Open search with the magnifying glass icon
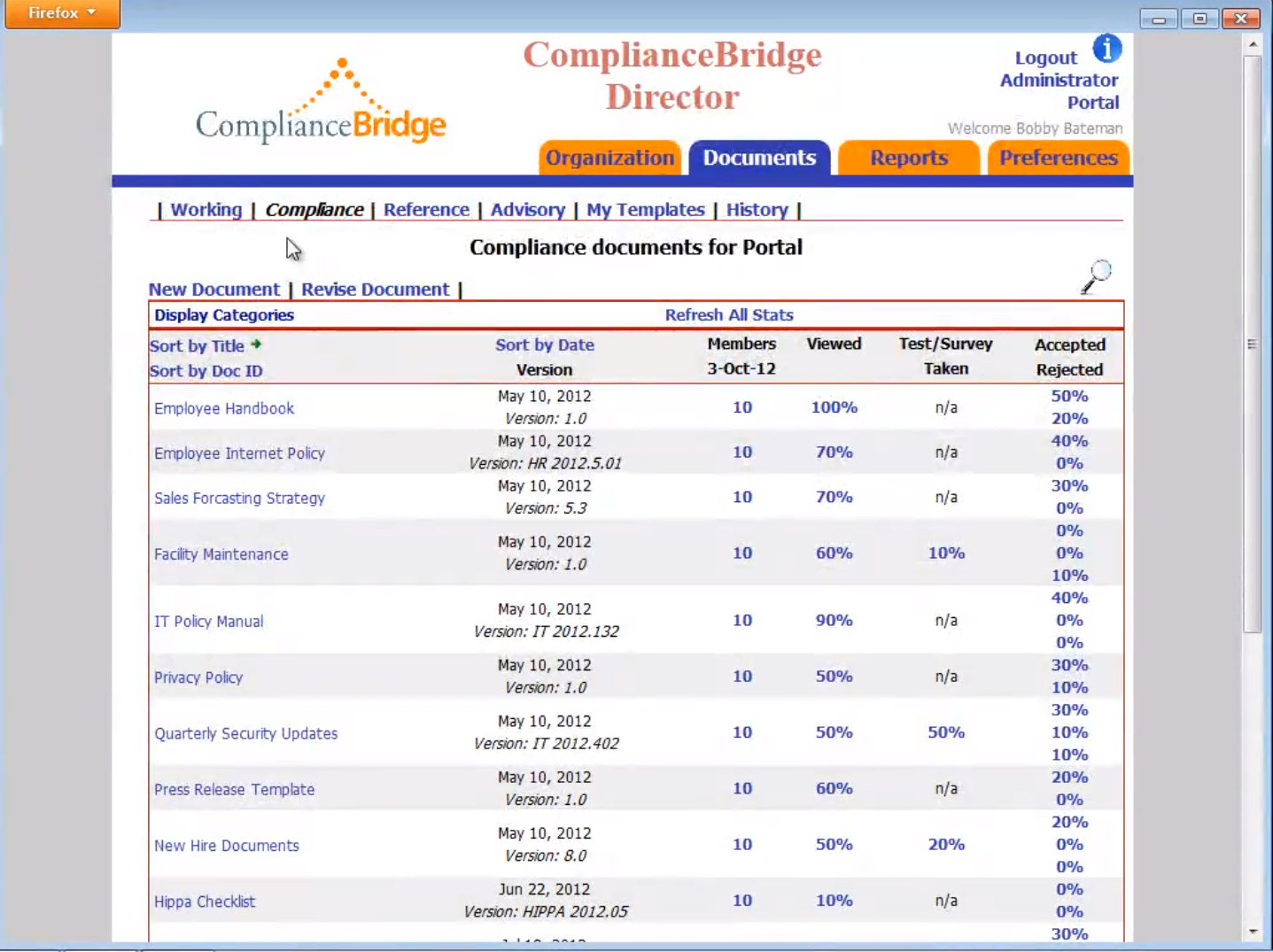Screen dimensions: 1273x952 1096,276
